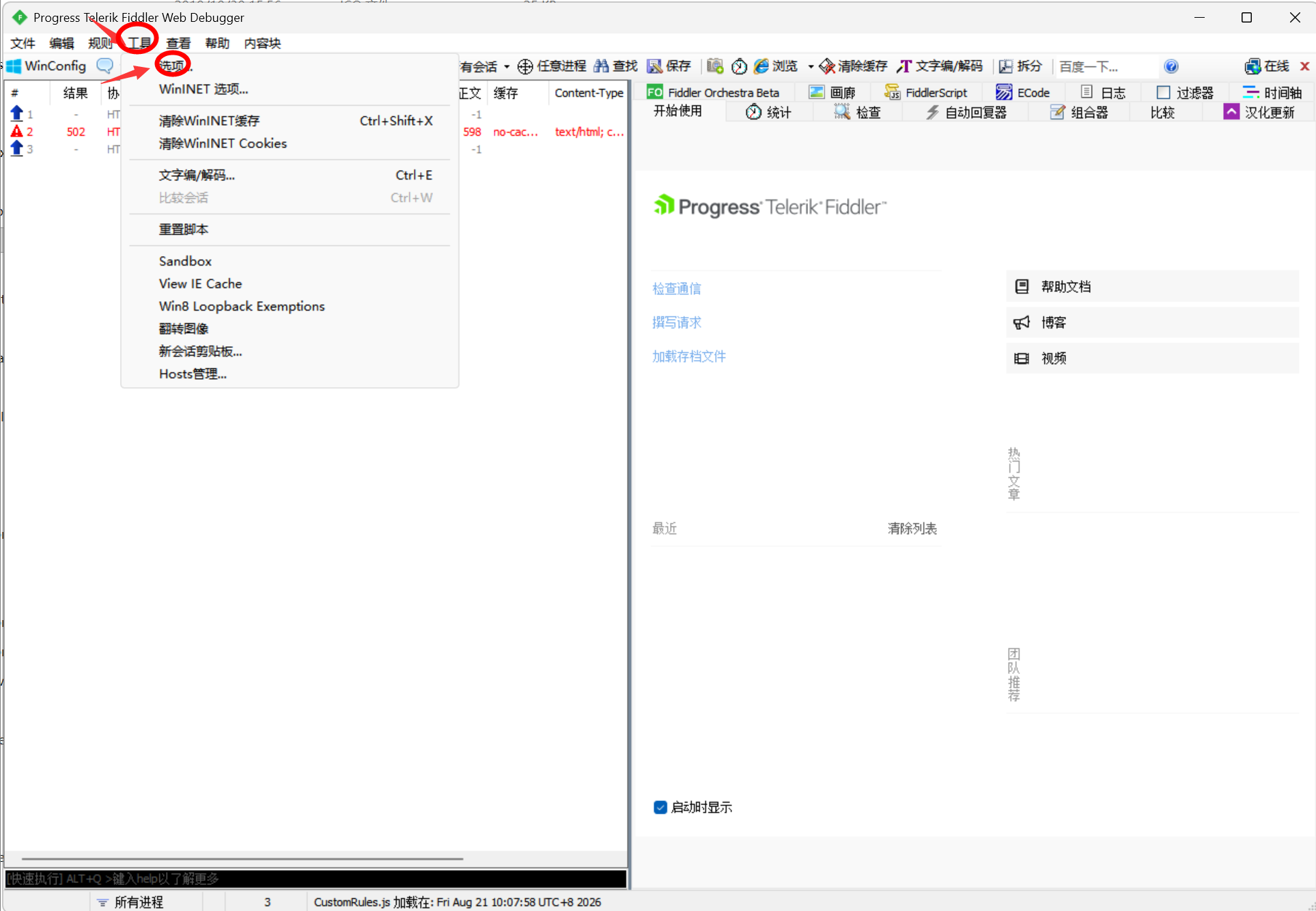This screenshot has width=1316, height=911.
Task: Click the Clear Cache (清除缓存) icon
Action: (826, 66)
